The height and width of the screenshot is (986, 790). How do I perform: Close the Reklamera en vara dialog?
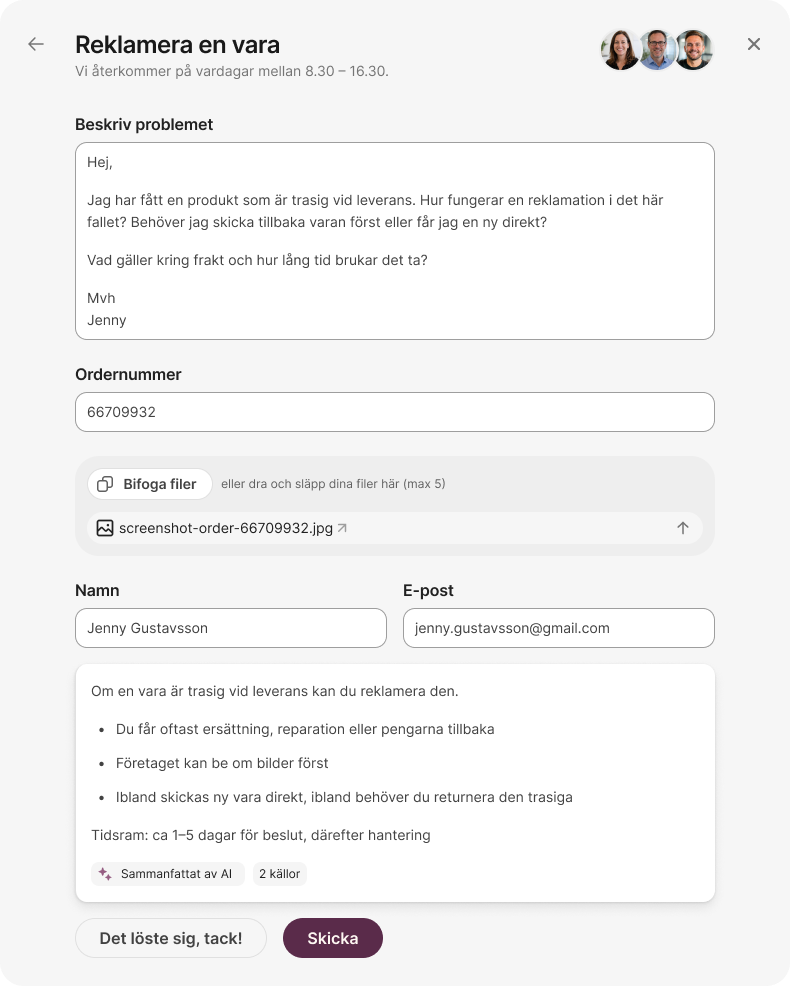click(x=754, y=44)
